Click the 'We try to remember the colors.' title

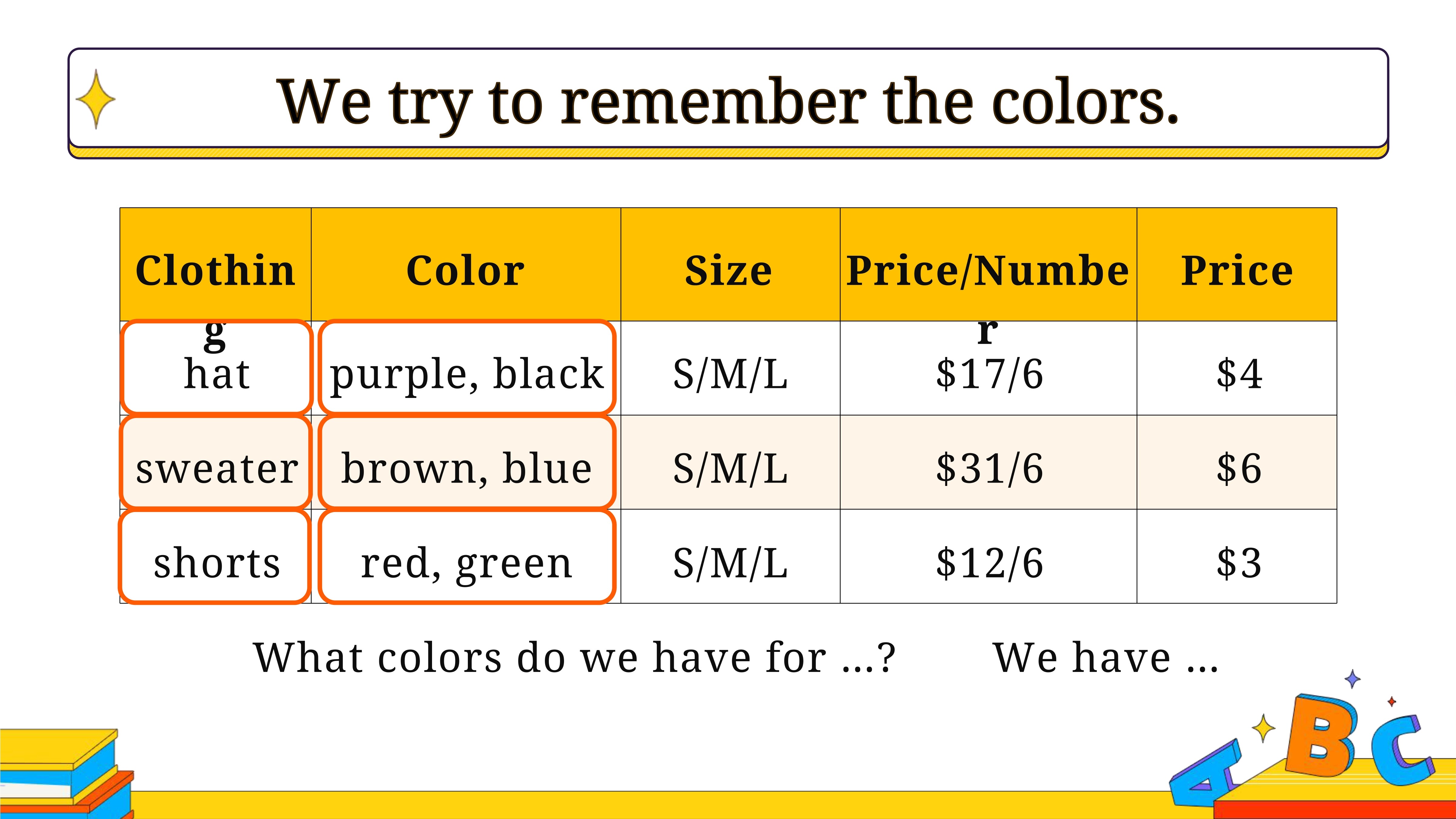pyautogui.click(x=728, y=102)
